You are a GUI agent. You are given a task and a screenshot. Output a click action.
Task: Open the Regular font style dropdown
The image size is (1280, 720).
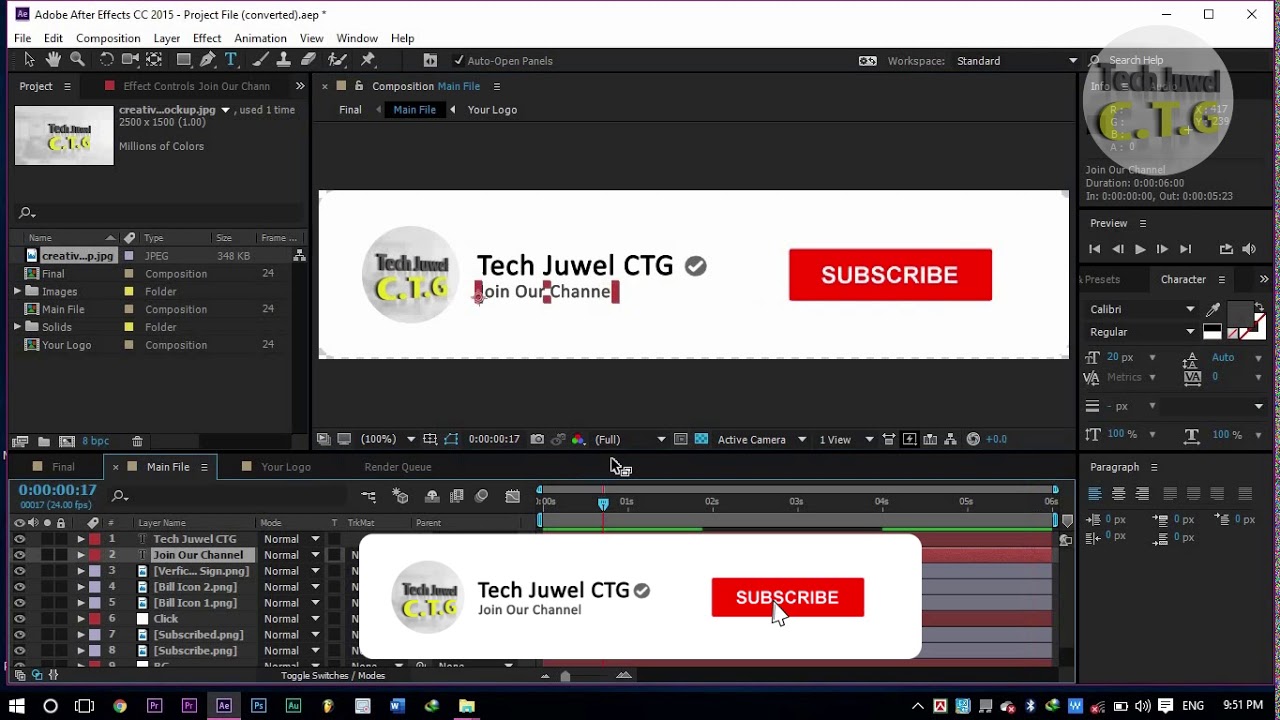(x=1142, y=332)
